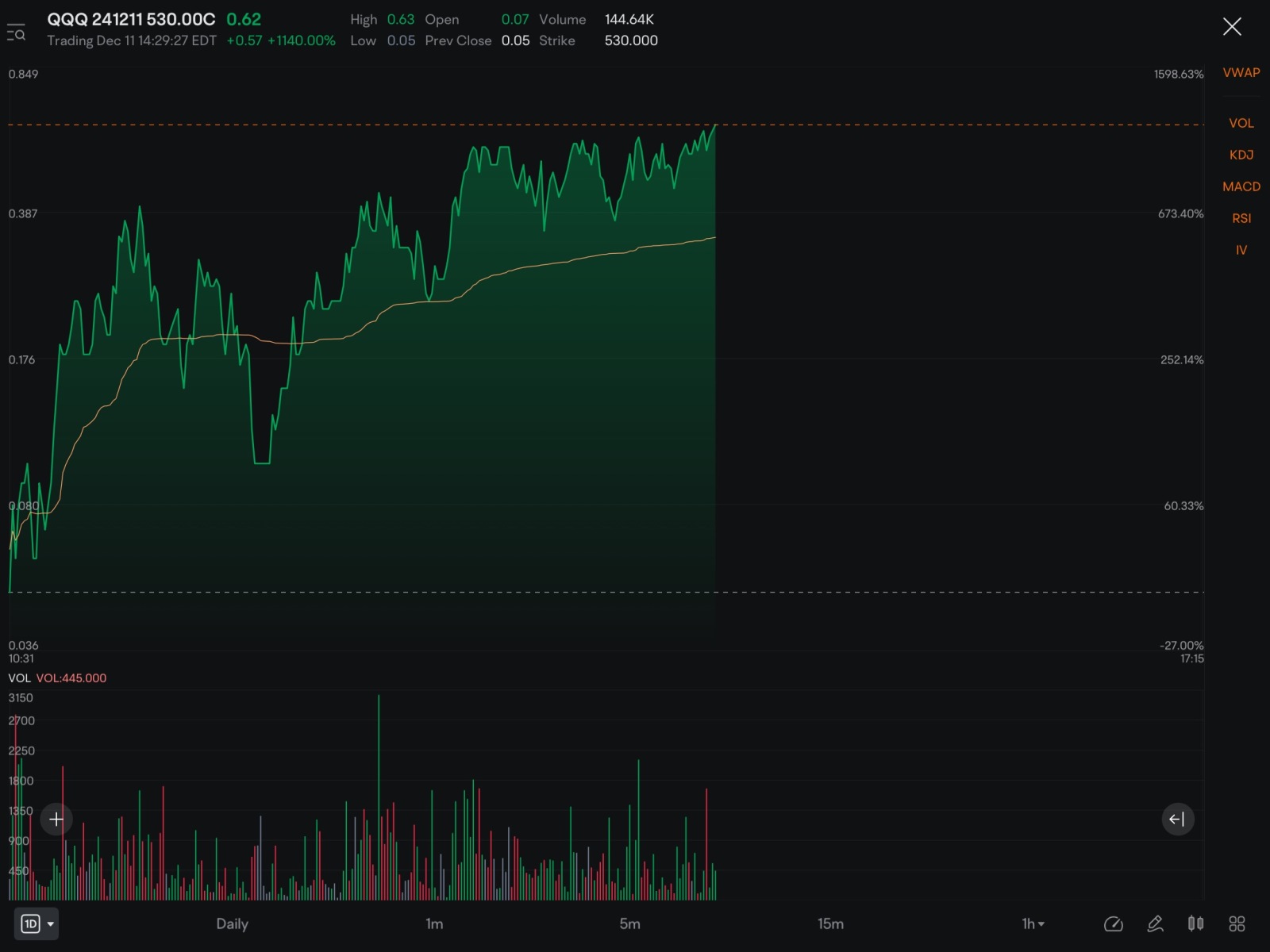Switch to the 1m timeframe tab

point(434,923)
